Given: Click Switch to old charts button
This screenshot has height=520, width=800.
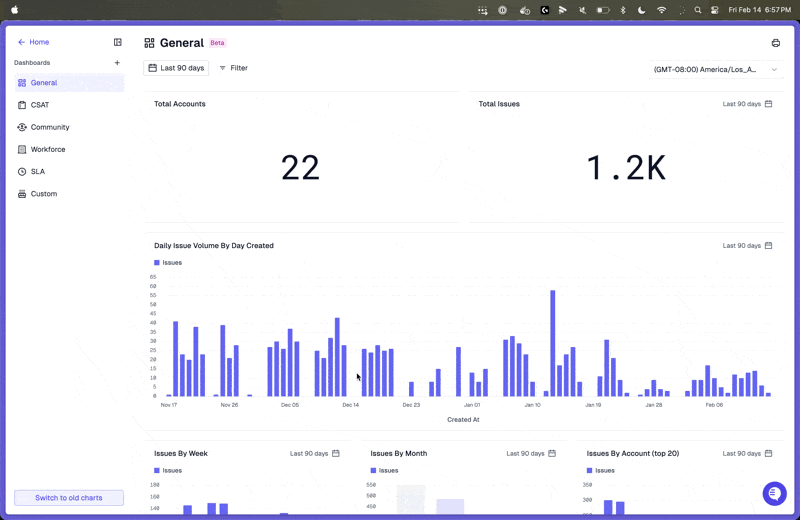Looking at the screenshot, I should [x=69, y=498].
